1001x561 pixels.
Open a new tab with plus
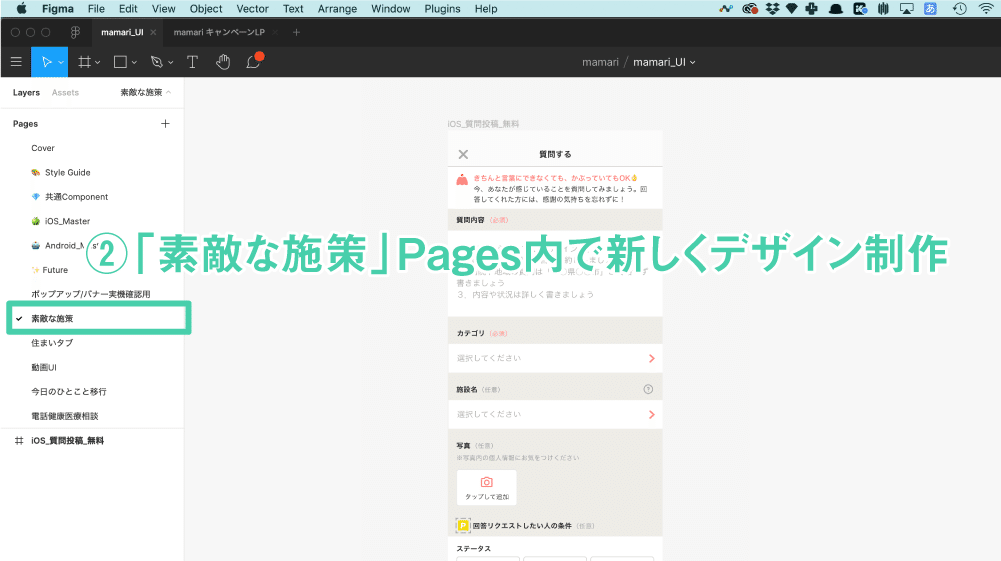(x=296, y=32)
